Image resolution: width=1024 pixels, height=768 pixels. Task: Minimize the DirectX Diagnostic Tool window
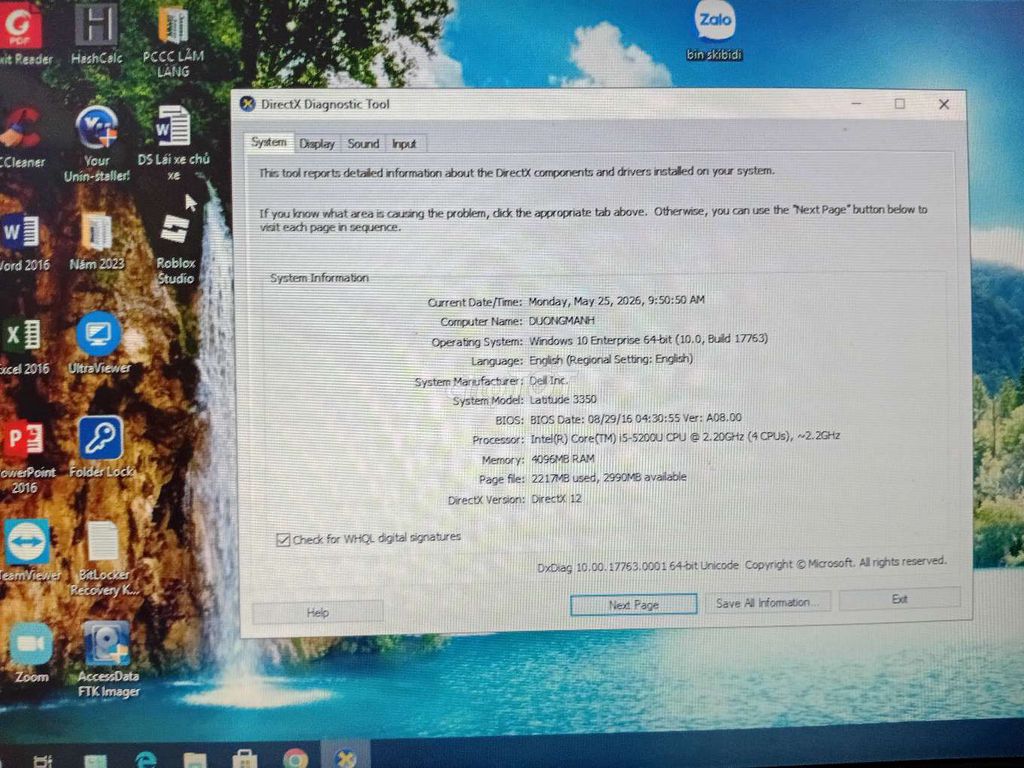tap(856, 104)
